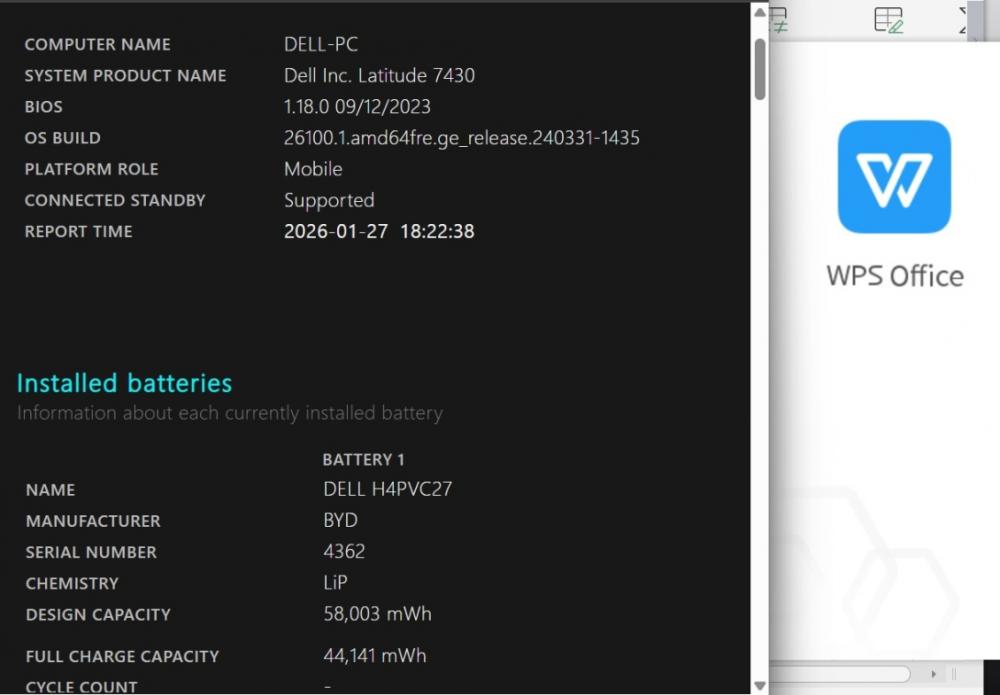This screenshot has width=1000, height=695.
Task: Select full charge capacity 44,141 mWh
Action: coord(375,655)
